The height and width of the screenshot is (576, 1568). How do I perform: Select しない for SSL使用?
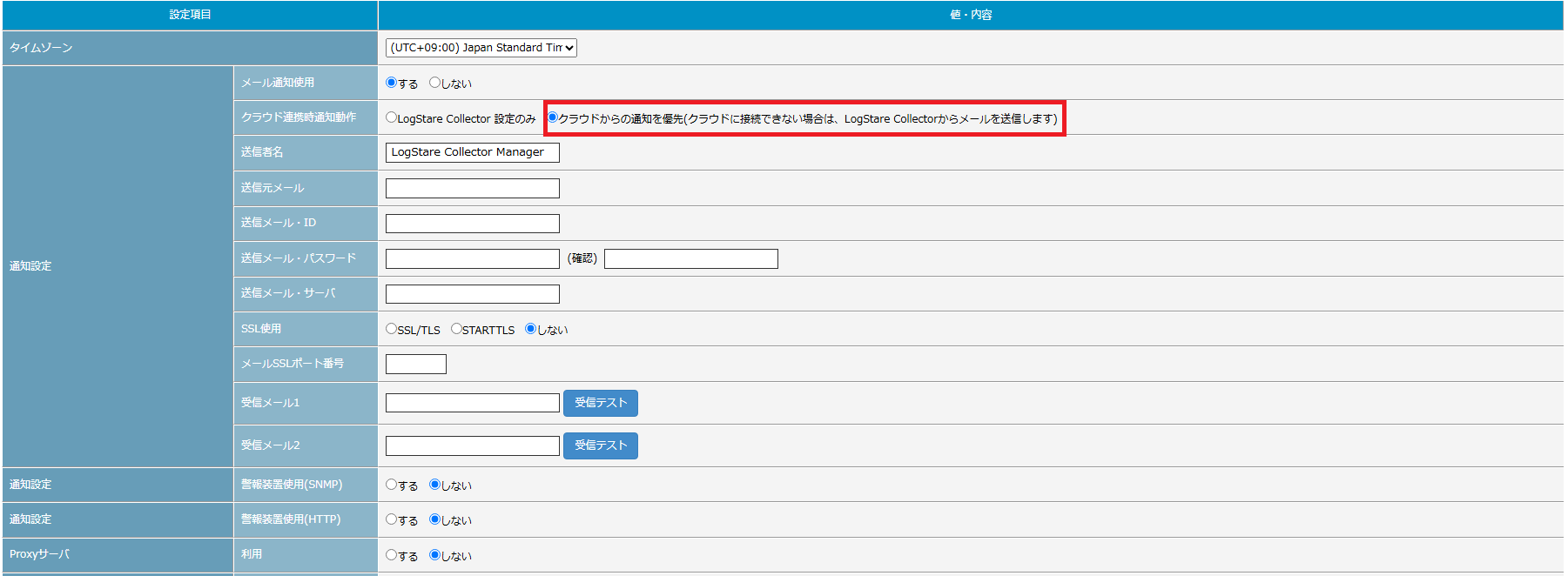click(530, 329)
